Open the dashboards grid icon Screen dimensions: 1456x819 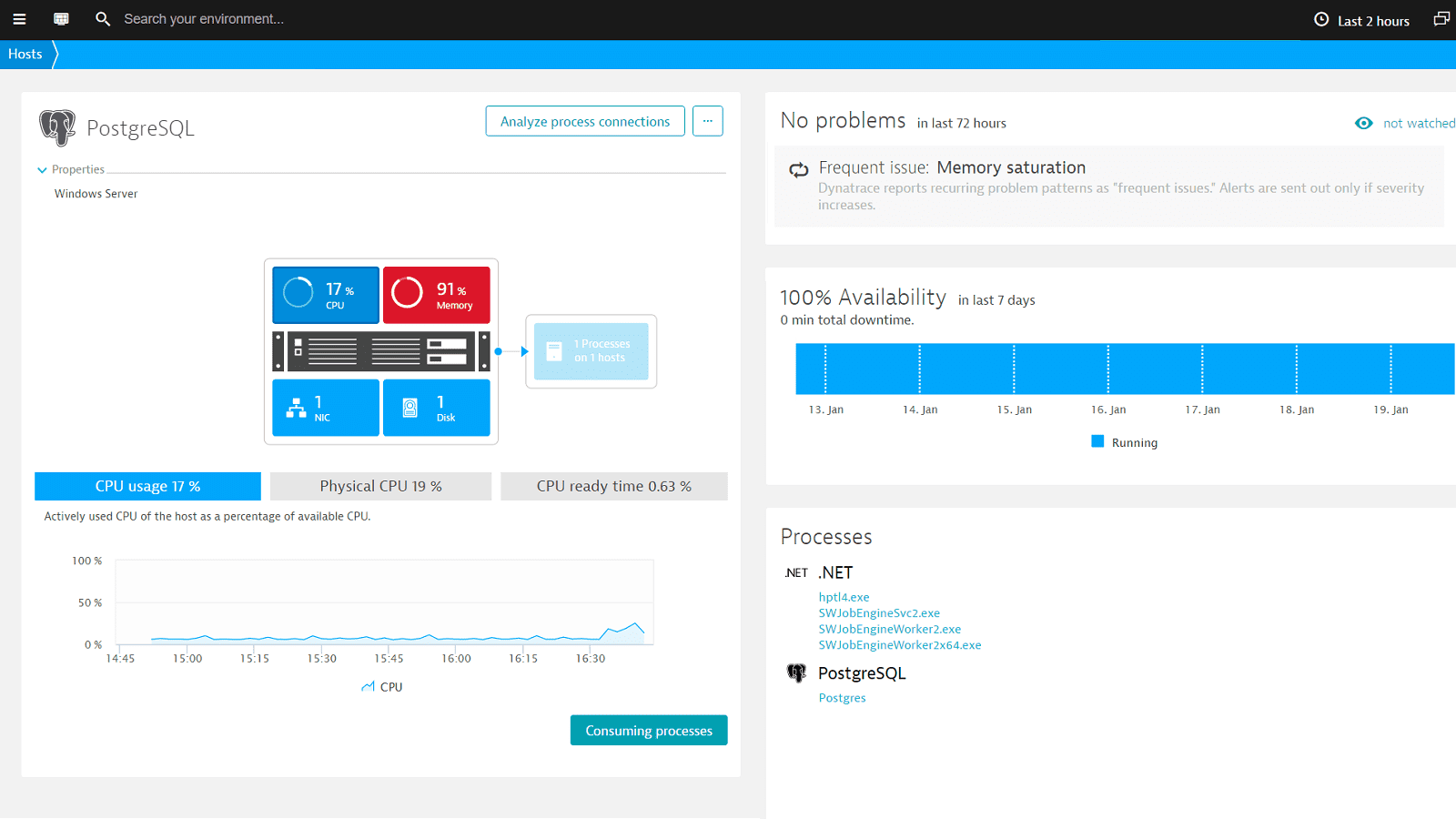[x=61, y=19]
